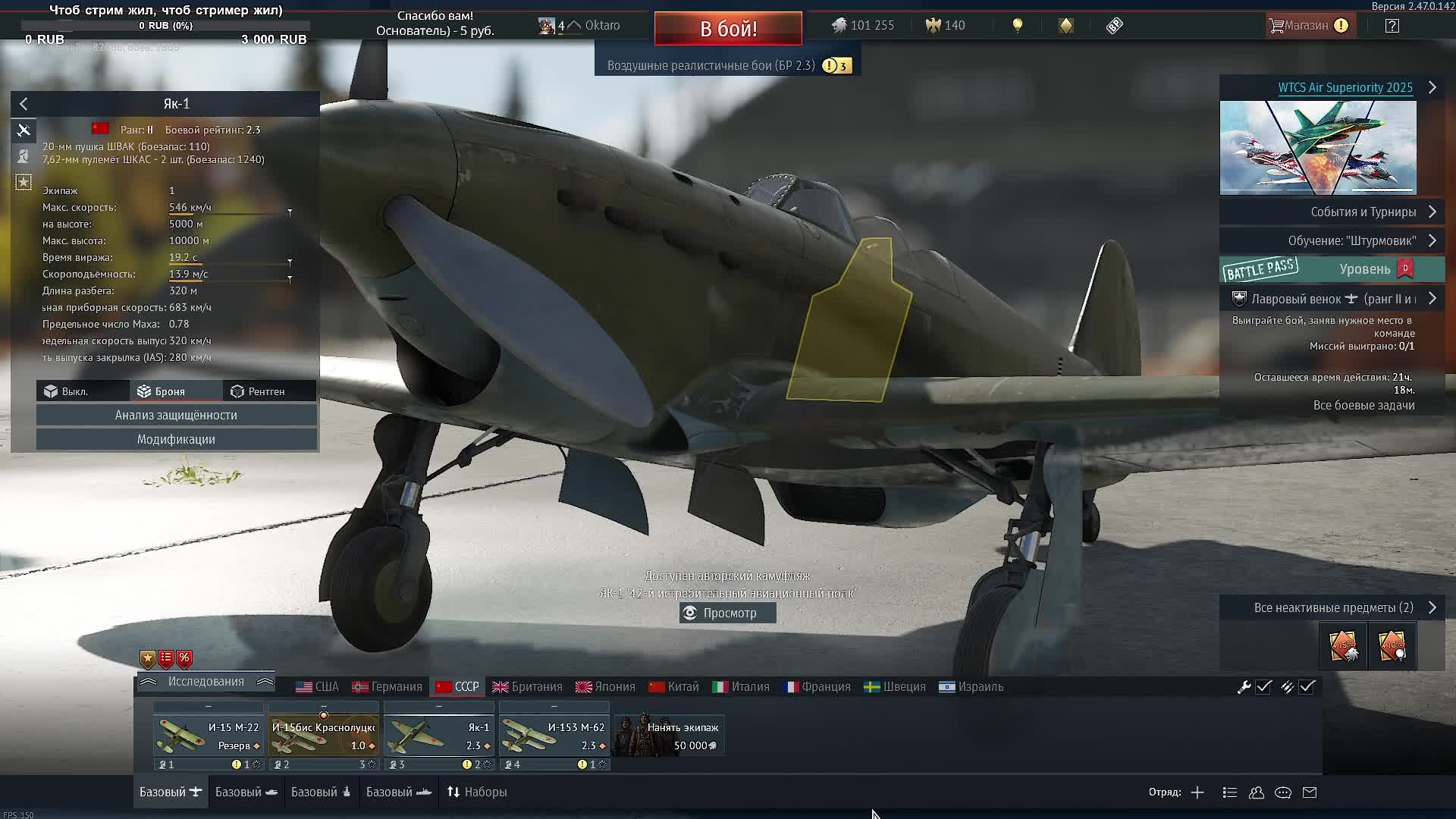1456x819 pixels.
Task: Preview the author camouflage with Просмотр
Action: point(728,613)
